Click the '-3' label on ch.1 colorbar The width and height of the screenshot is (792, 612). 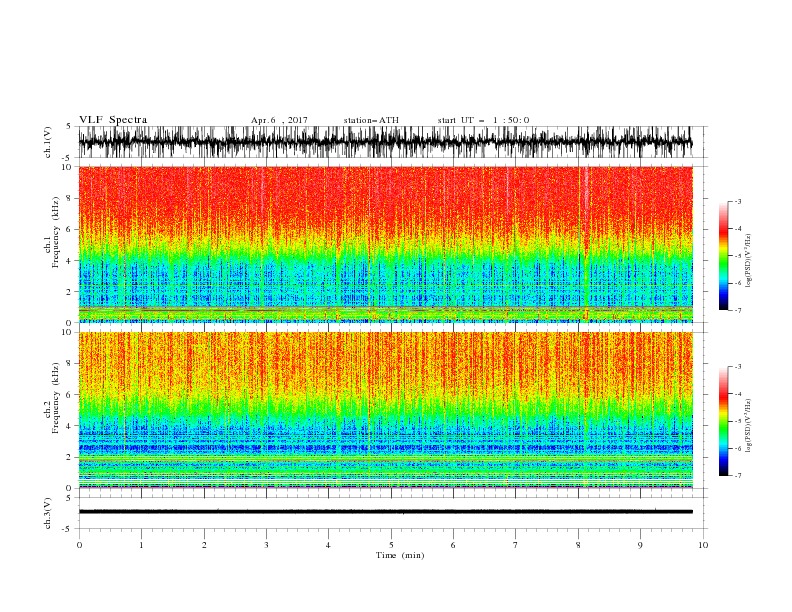click(738, 201)
